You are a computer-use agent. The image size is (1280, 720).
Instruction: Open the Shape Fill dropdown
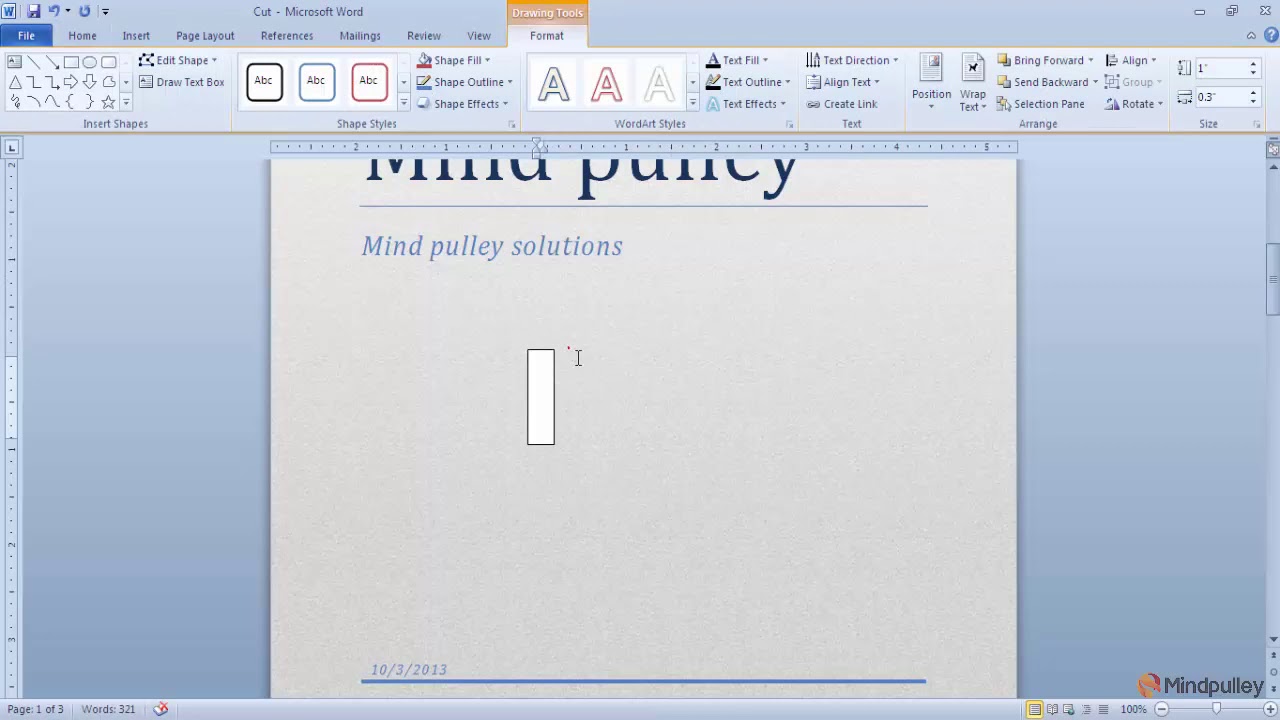pos(454,60)
